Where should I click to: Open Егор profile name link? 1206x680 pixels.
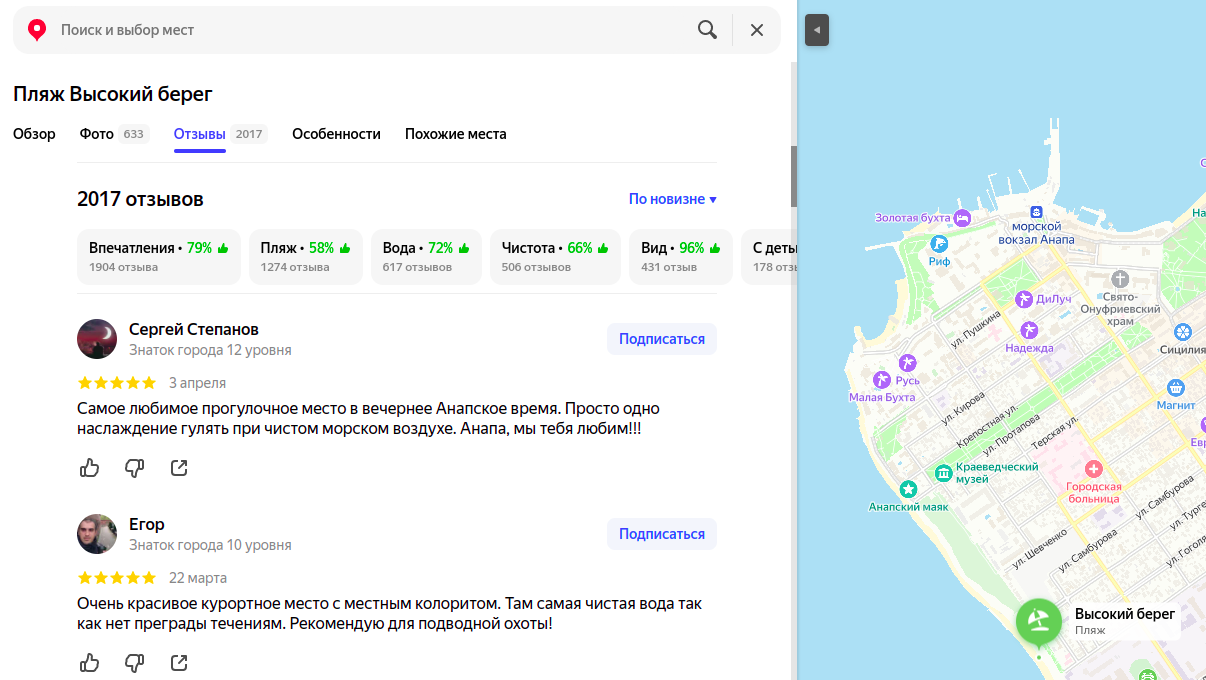pyautogui.click(x=147, y=524)
